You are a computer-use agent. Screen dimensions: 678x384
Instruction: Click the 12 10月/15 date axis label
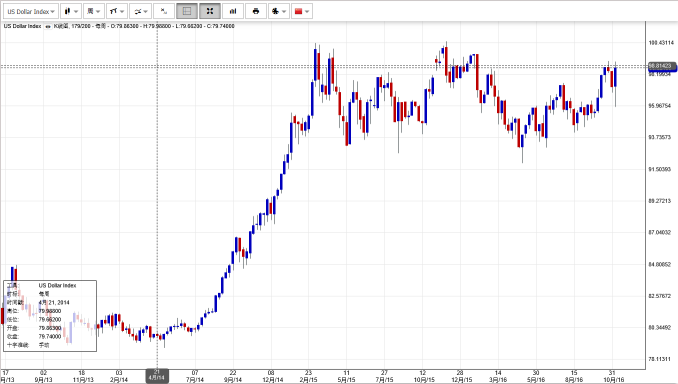[x=423, y=376]
